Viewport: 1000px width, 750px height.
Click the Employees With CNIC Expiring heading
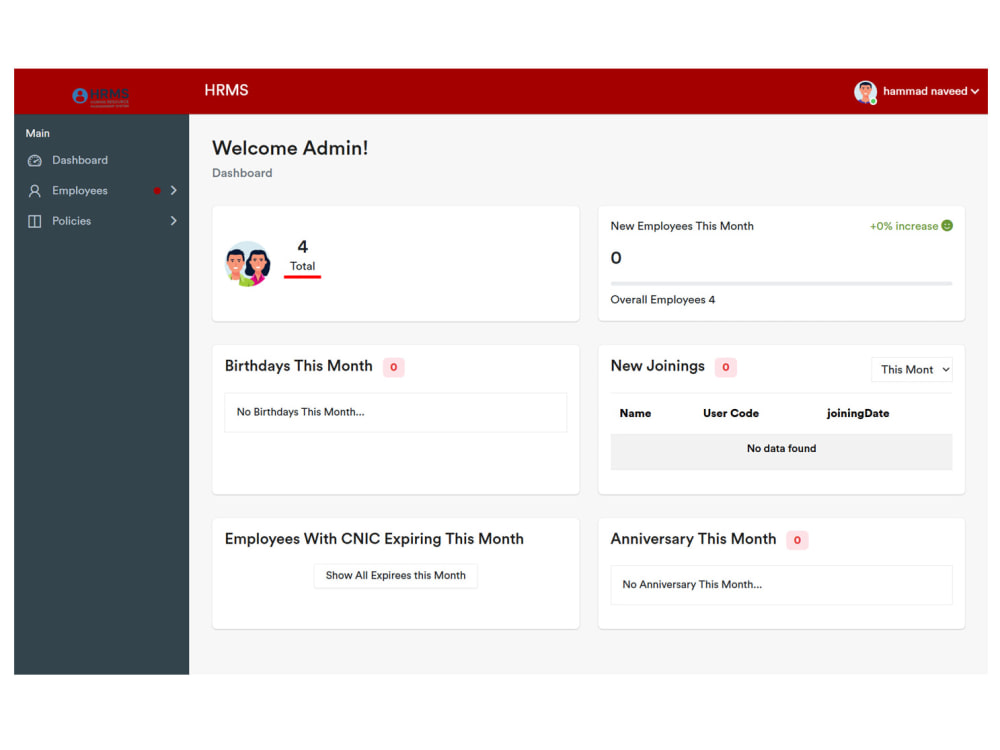coord(374,540)
